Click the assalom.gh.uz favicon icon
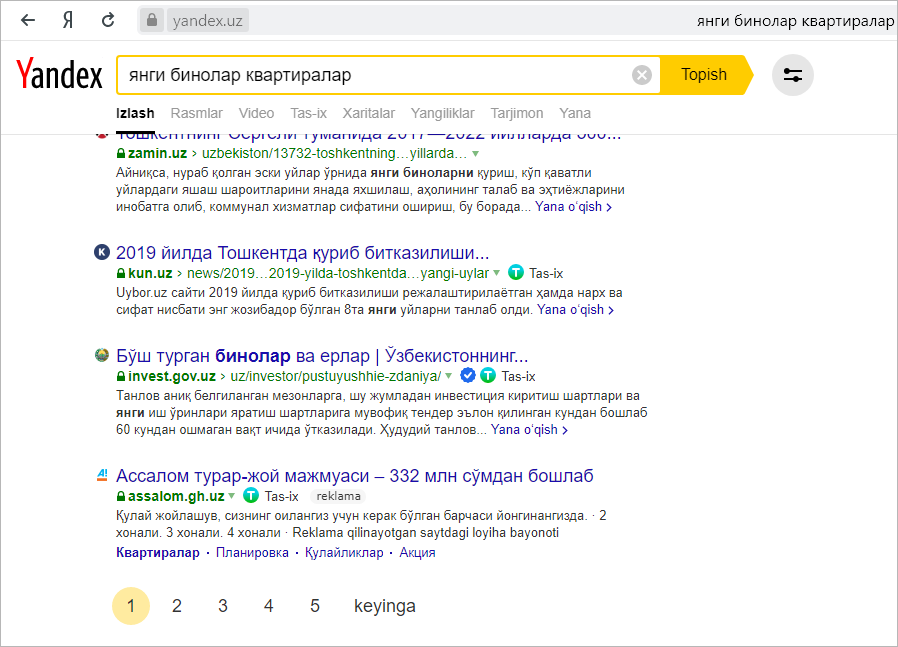The width and height of the screenshot is (898, 647). (102, 475)
